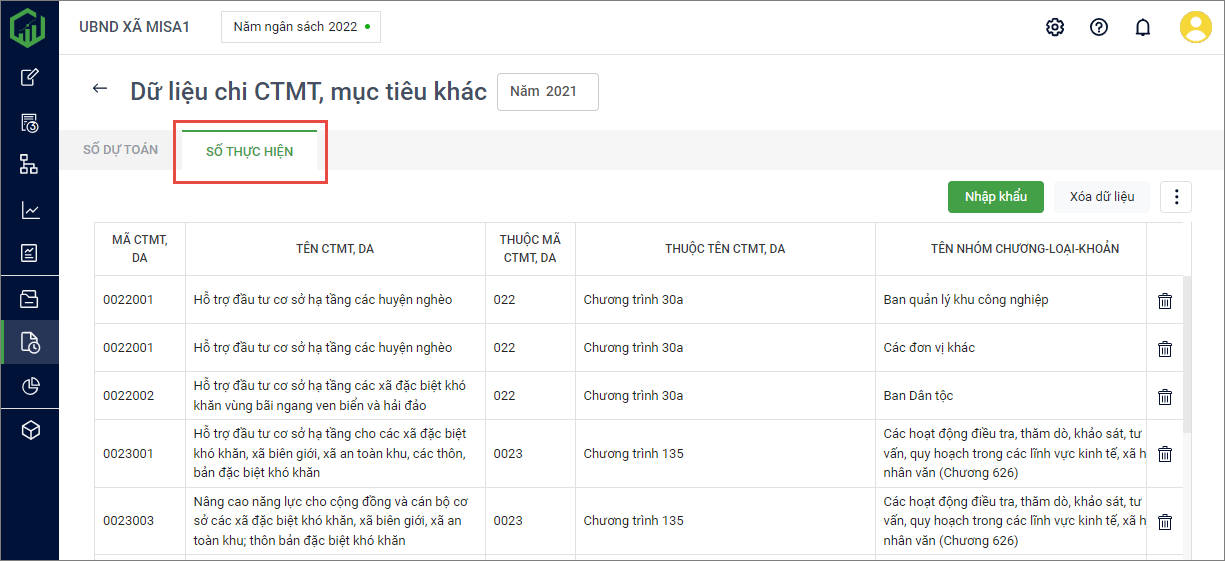Click the Nhập khẩu button
This screenshot has width=1225, height=561.
click(x=995, y=197)
